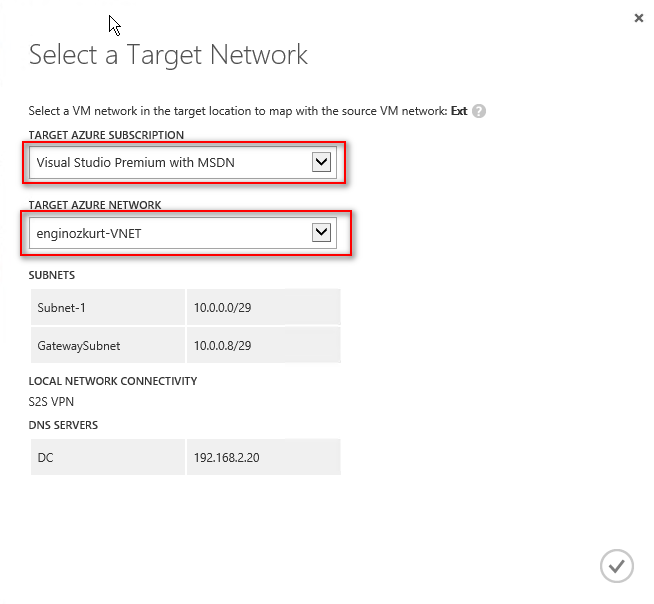Screen dimensions: 654x604
Task: Click the DNS SERVERS section heading
Action: (63, 425)
